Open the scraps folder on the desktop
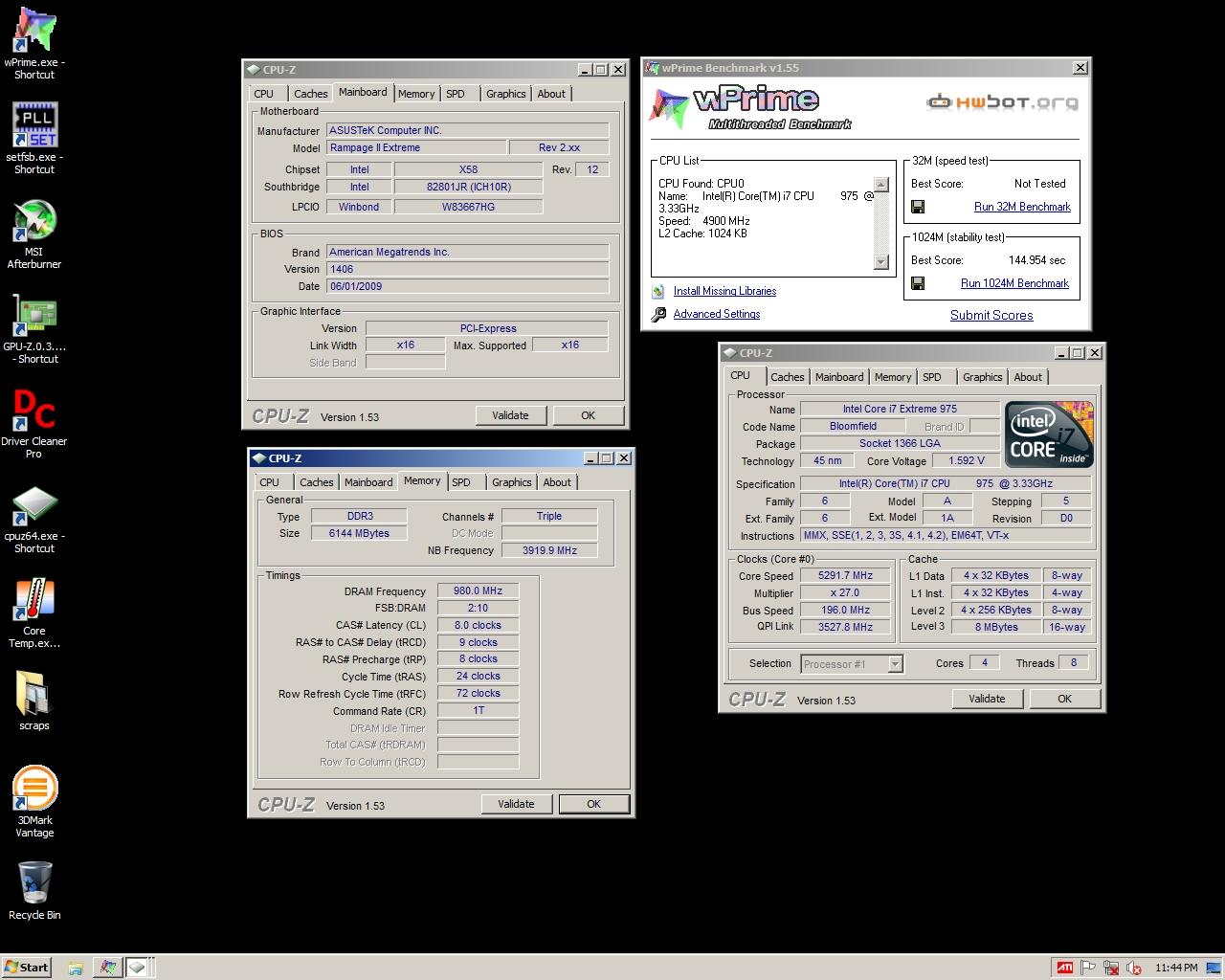This screenshot has height=980, width=1225. click(34, 701)
